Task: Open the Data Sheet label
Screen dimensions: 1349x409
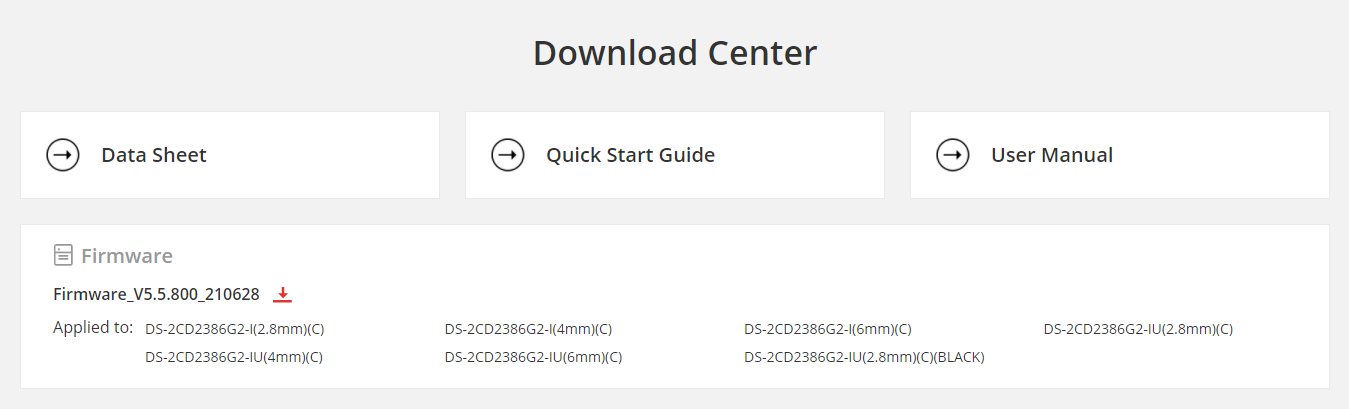Action: pyautogui.click(x=154, y=155)
